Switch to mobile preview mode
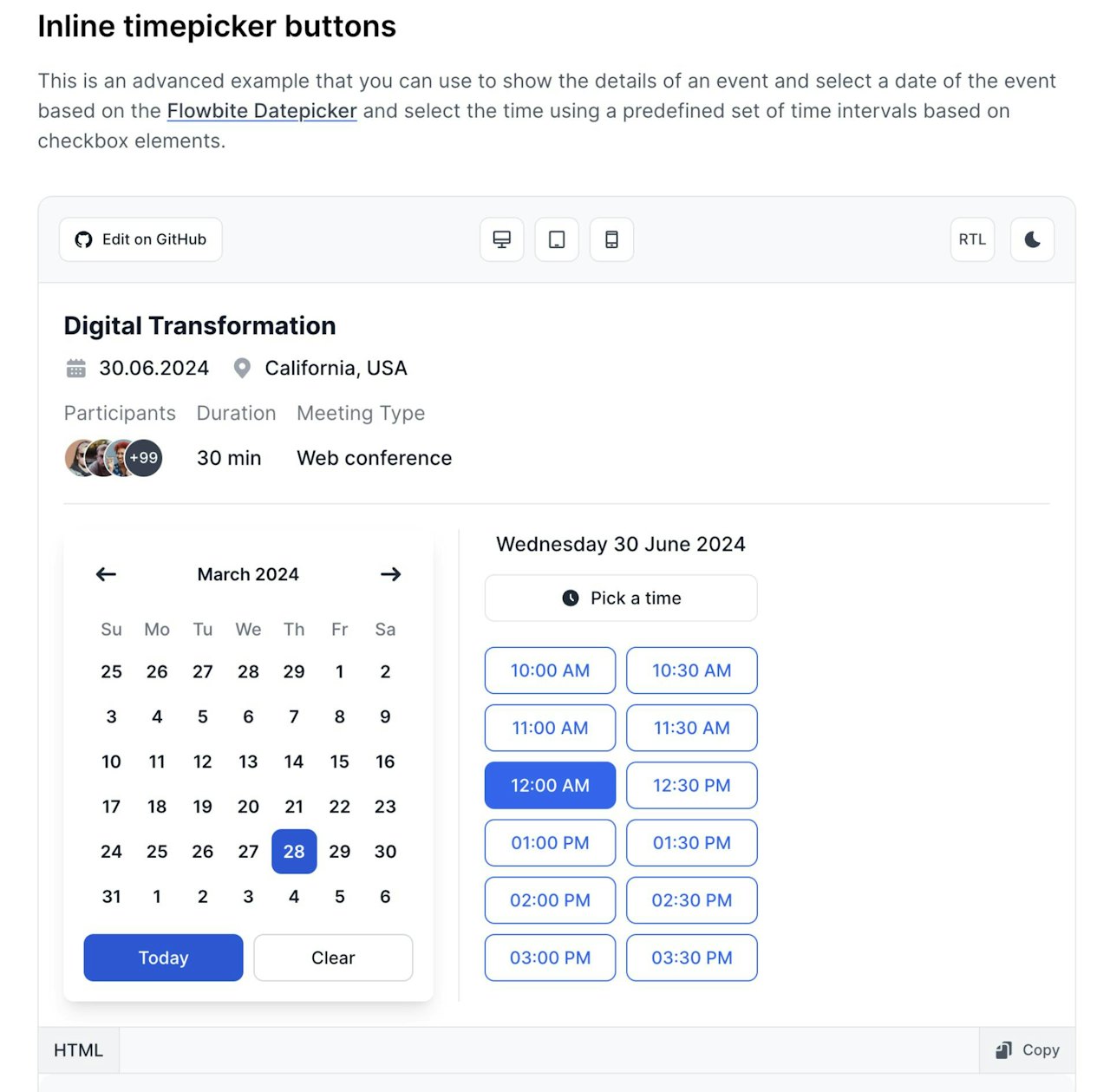1110x1092 pixels. [x=611, y=239]
